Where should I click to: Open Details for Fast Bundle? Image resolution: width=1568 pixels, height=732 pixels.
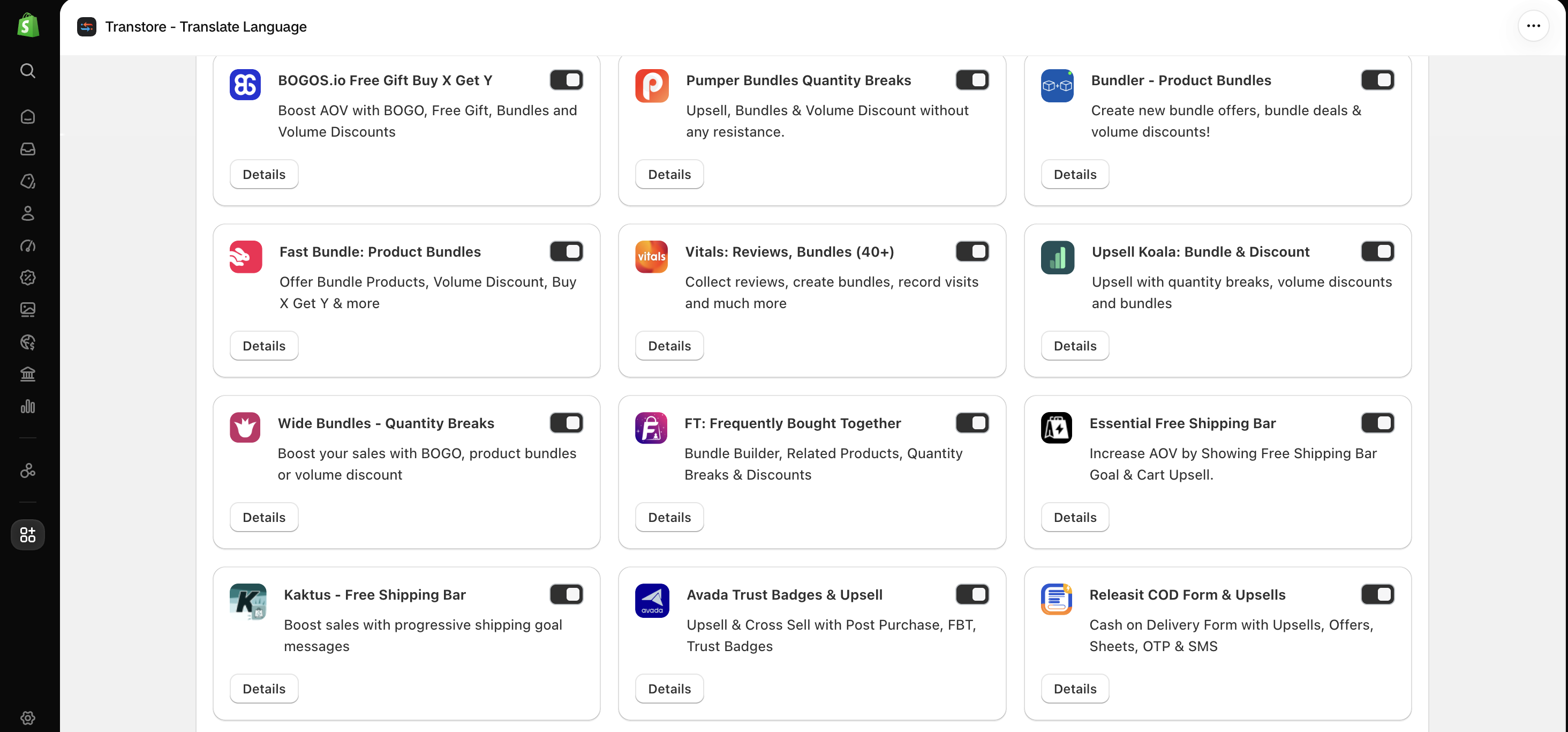pos(264,346)
